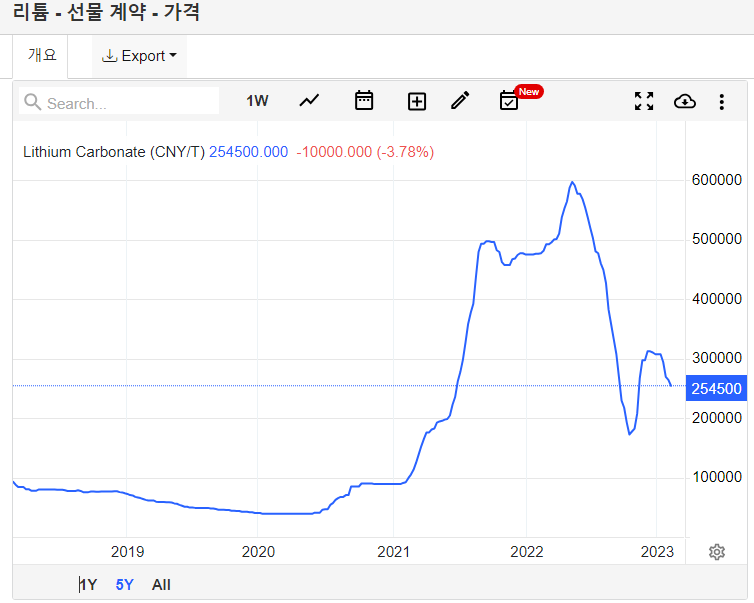Click the 500000 axis label
Viewport: 754px width, 603px height.
716,239
